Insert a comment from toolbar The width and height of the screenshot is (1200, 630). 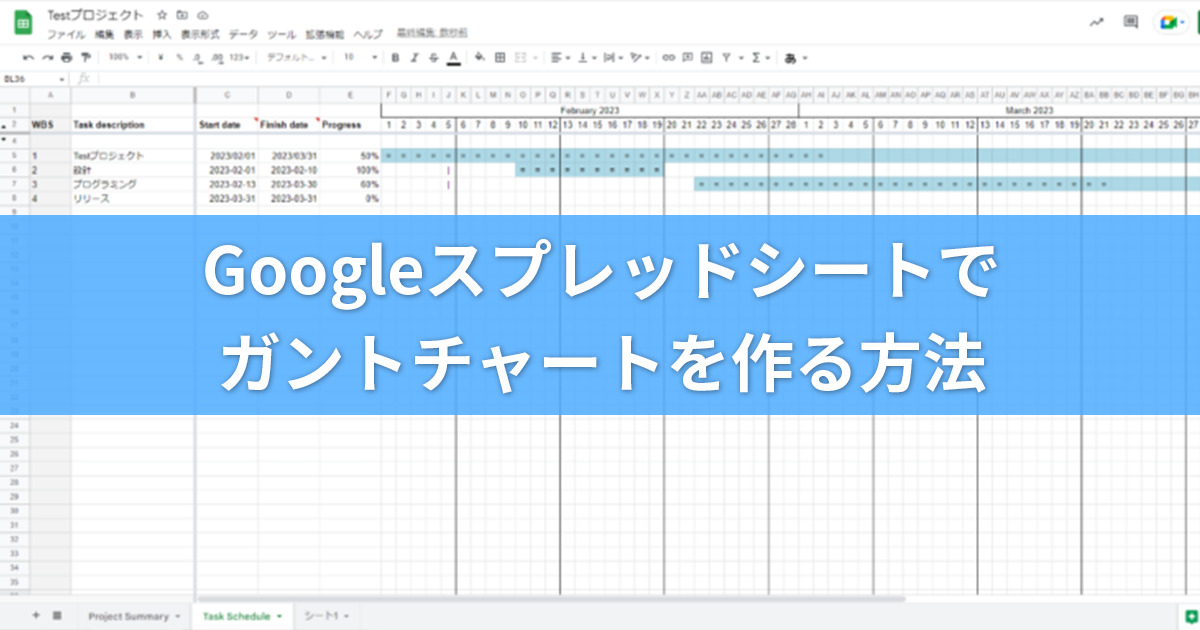(x=688, y=57)
